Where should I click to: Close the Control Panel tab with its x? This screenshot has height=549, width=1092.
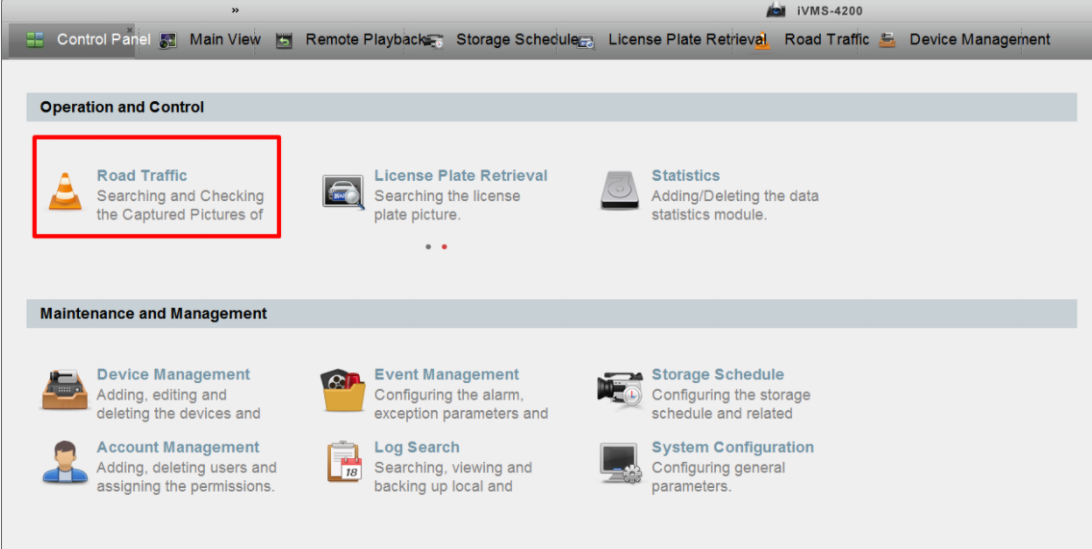[129, 30]
